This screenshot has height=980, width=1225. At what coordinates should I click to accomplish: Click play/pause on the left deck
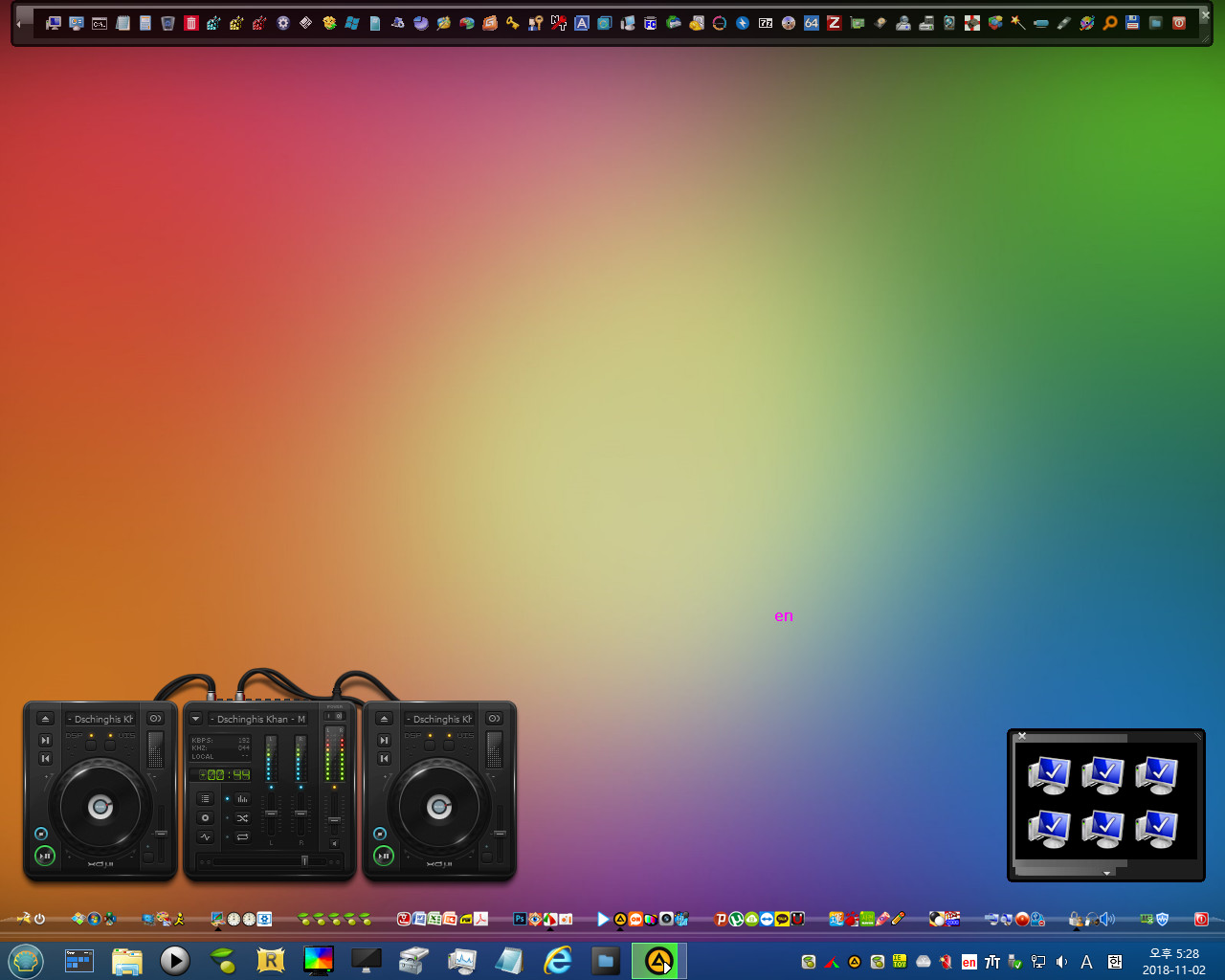pos(44,856)
